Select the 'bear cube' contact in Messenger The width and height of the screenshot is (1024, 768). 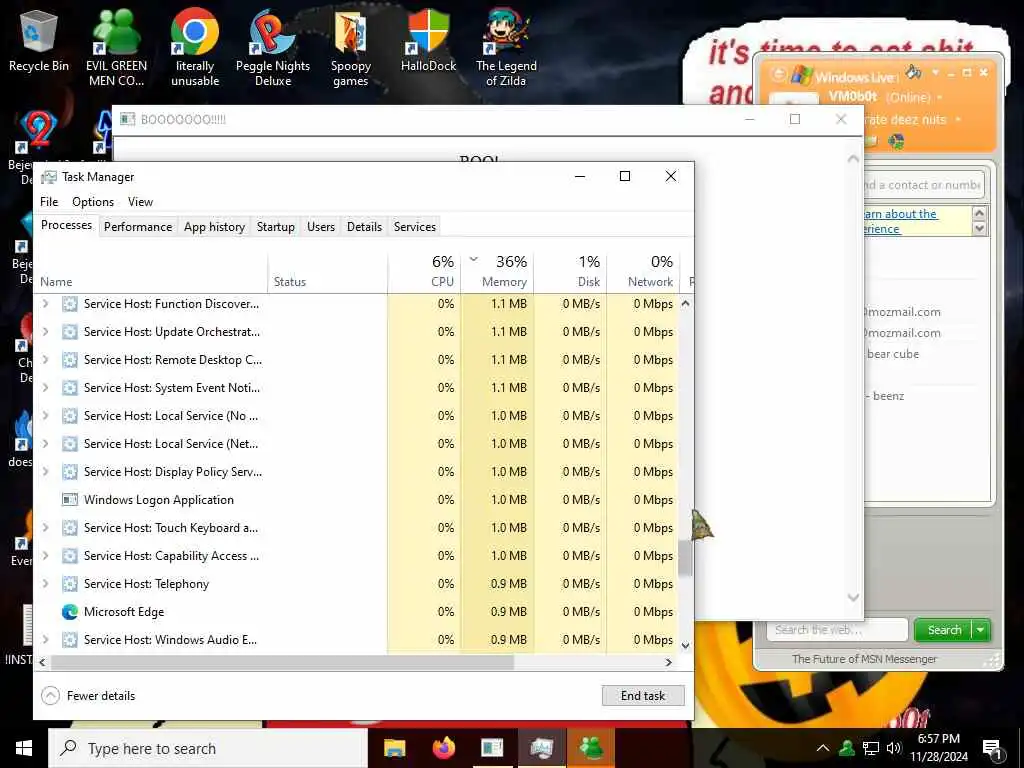click(x=893, y=354)
